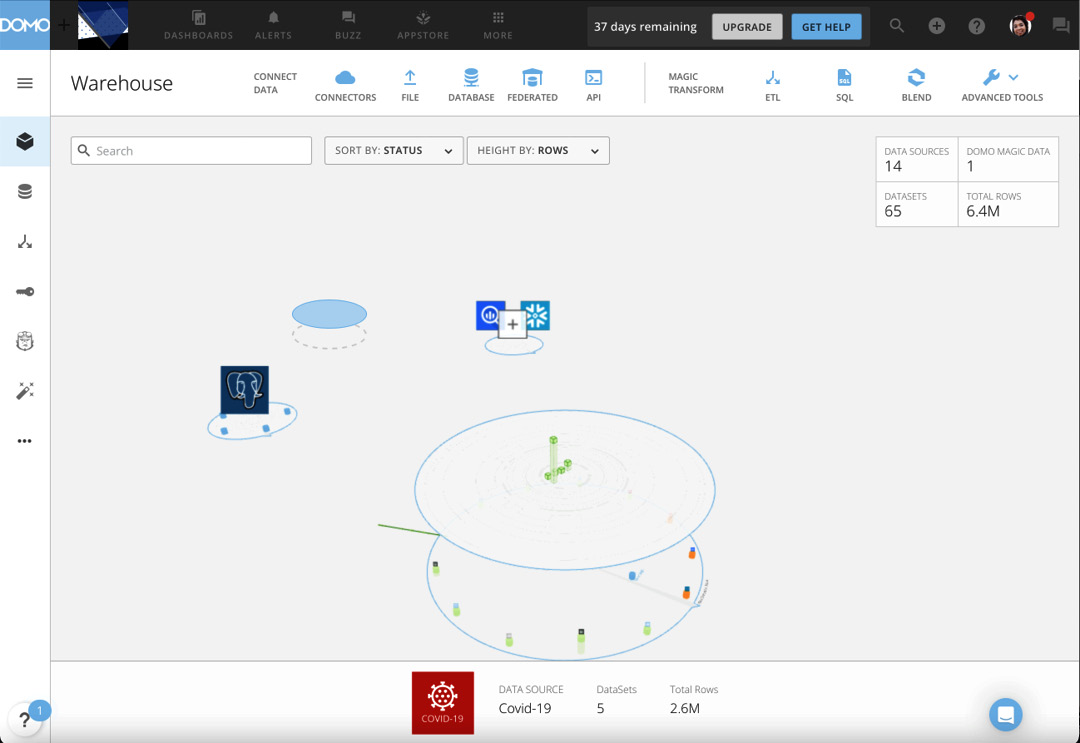The width and height of the screenshot is (1080, 743).
Task: Open the Magic ETL tool
Action: pyautogui.click(x=773, y=85)
